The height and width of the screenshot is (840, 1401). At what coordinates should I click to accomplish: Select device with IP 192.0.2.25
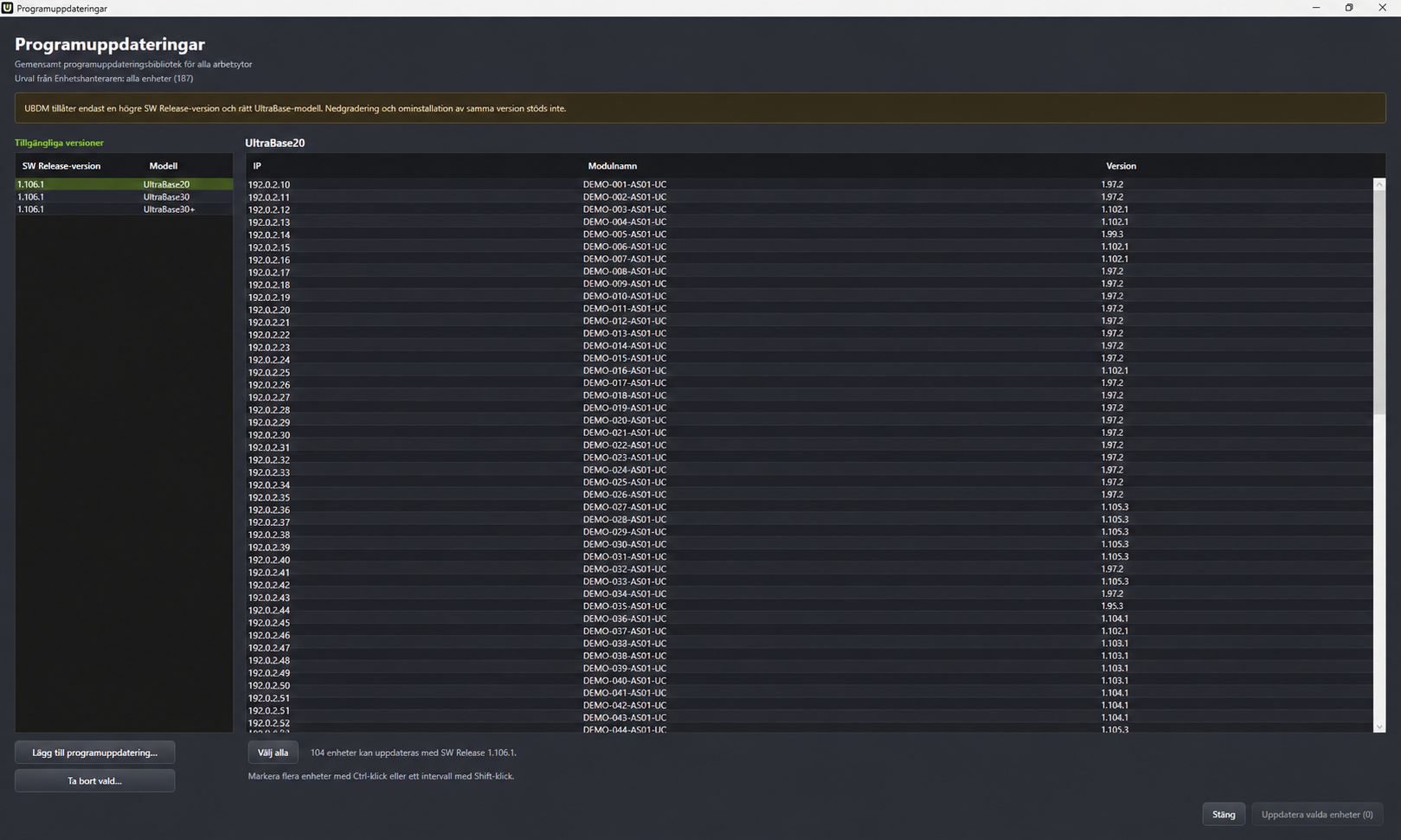(809, 370)
